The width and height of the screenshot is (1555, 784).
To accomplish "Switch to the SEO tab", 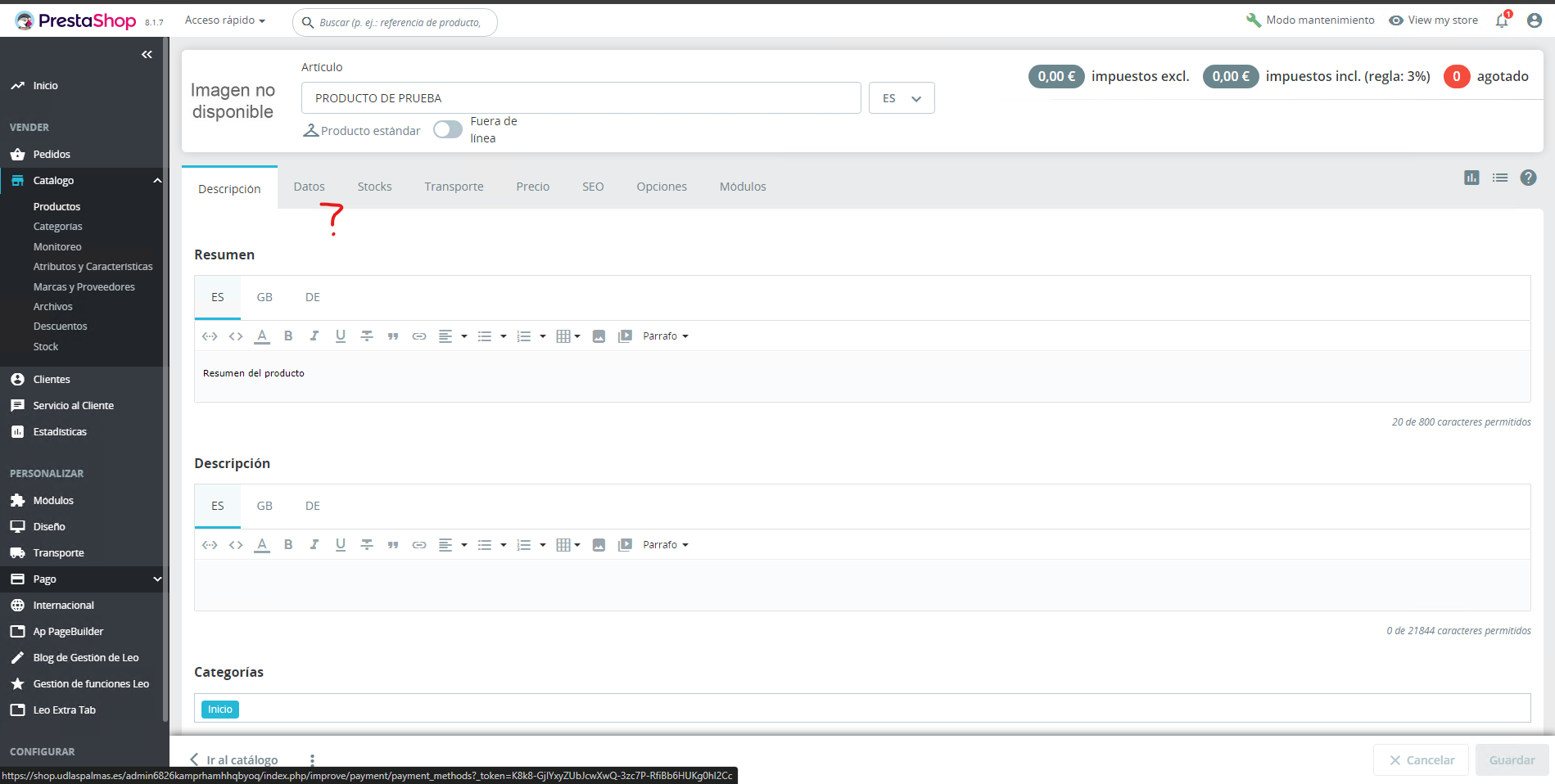I will [x=593, y=187].
